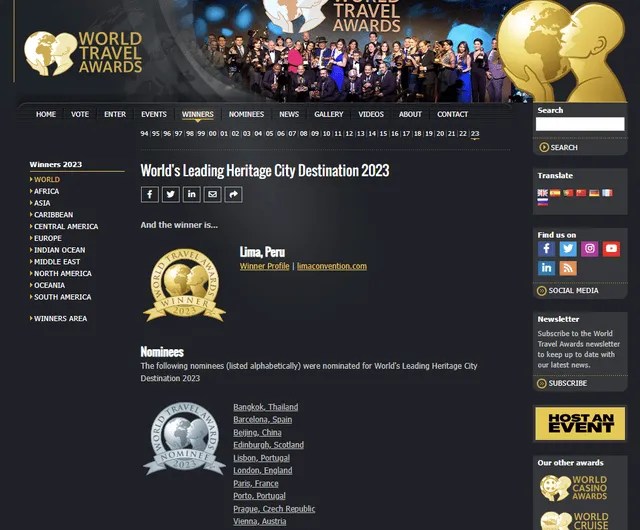Click the Subscribe newsletter button
Screen dimensions: 640x530
tap(567, 383)
